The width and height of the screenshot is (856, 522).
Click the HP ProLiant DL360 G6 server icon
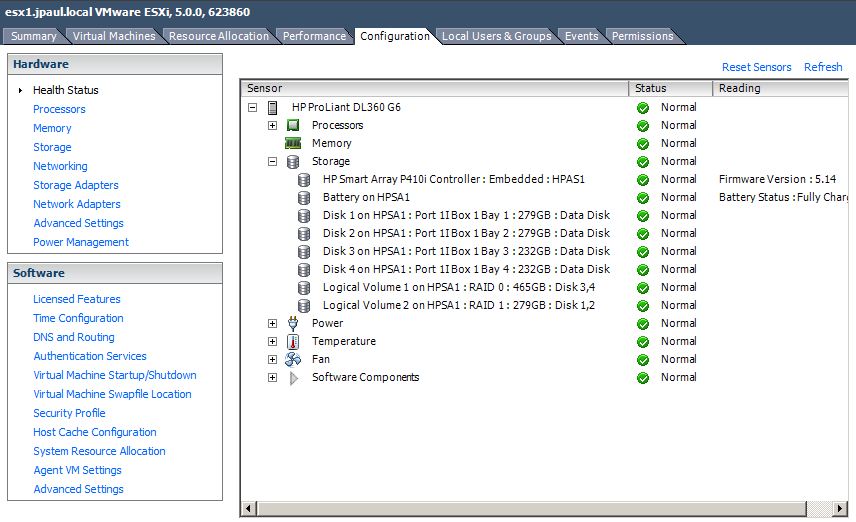click(272, 108)
